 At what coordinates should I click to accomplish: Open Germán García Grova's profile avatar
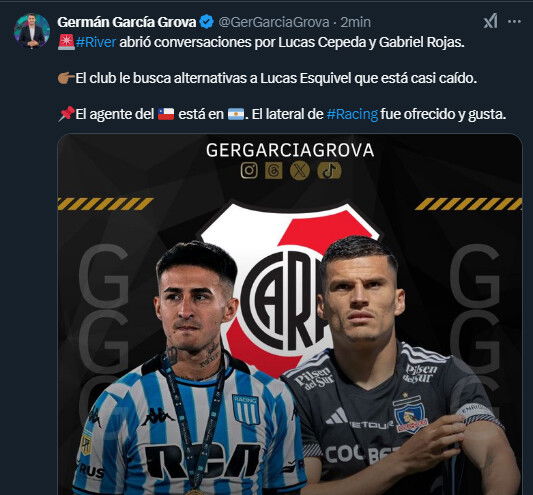pos(32,31)
